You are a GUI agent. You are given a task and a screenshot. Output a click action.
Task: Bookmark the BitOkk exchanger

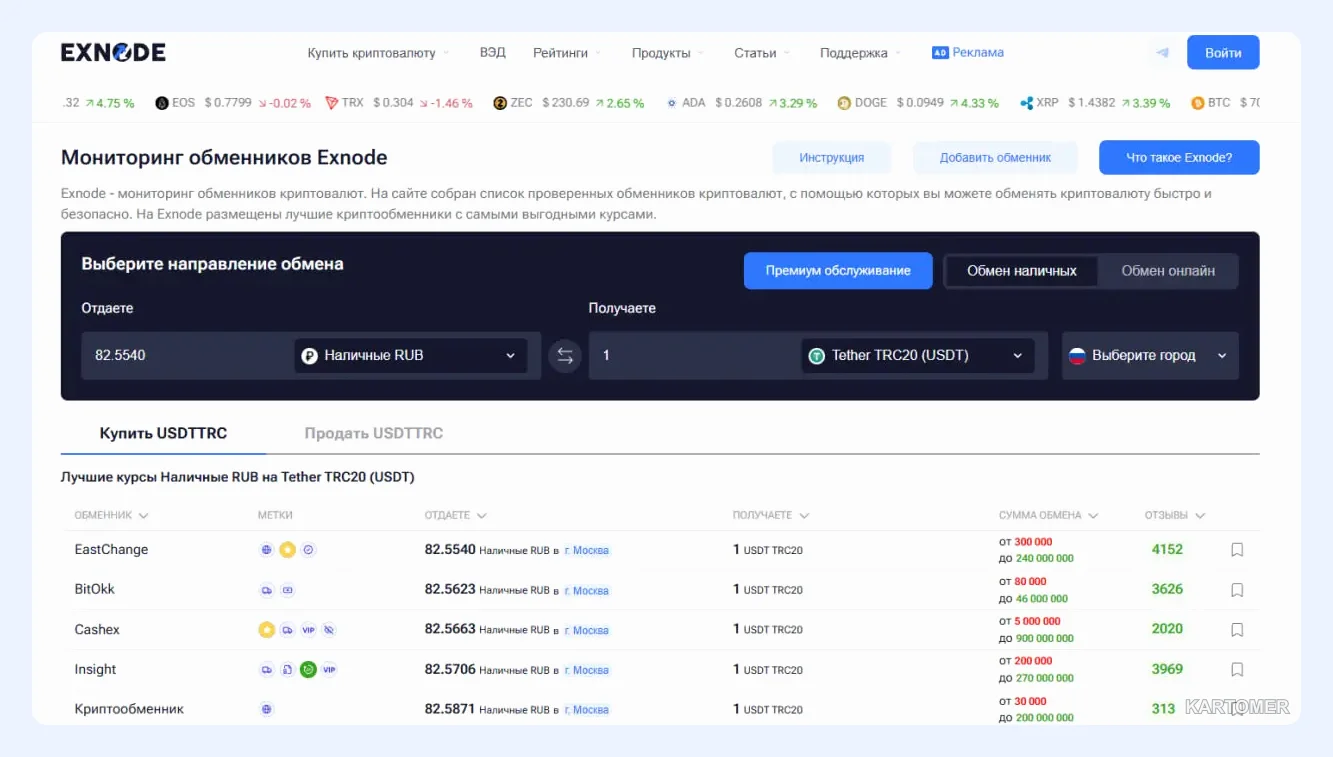pyautogui.click(x=1237, y=590)
